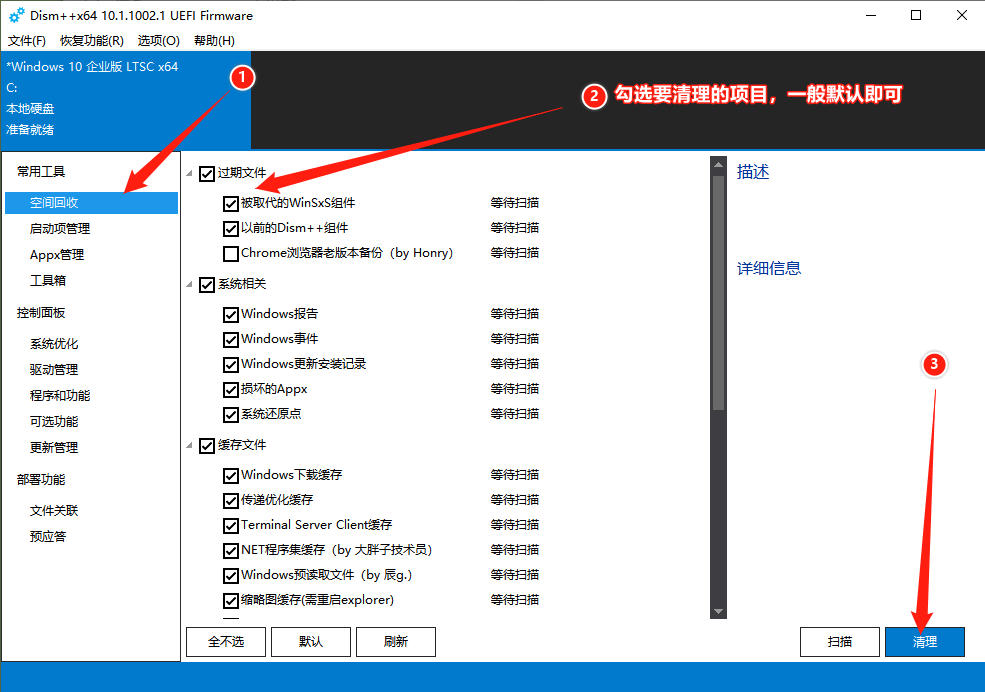Open 工具箱 in the sidebar
Viewport: 985px width, 692px height.
point(48,281)
